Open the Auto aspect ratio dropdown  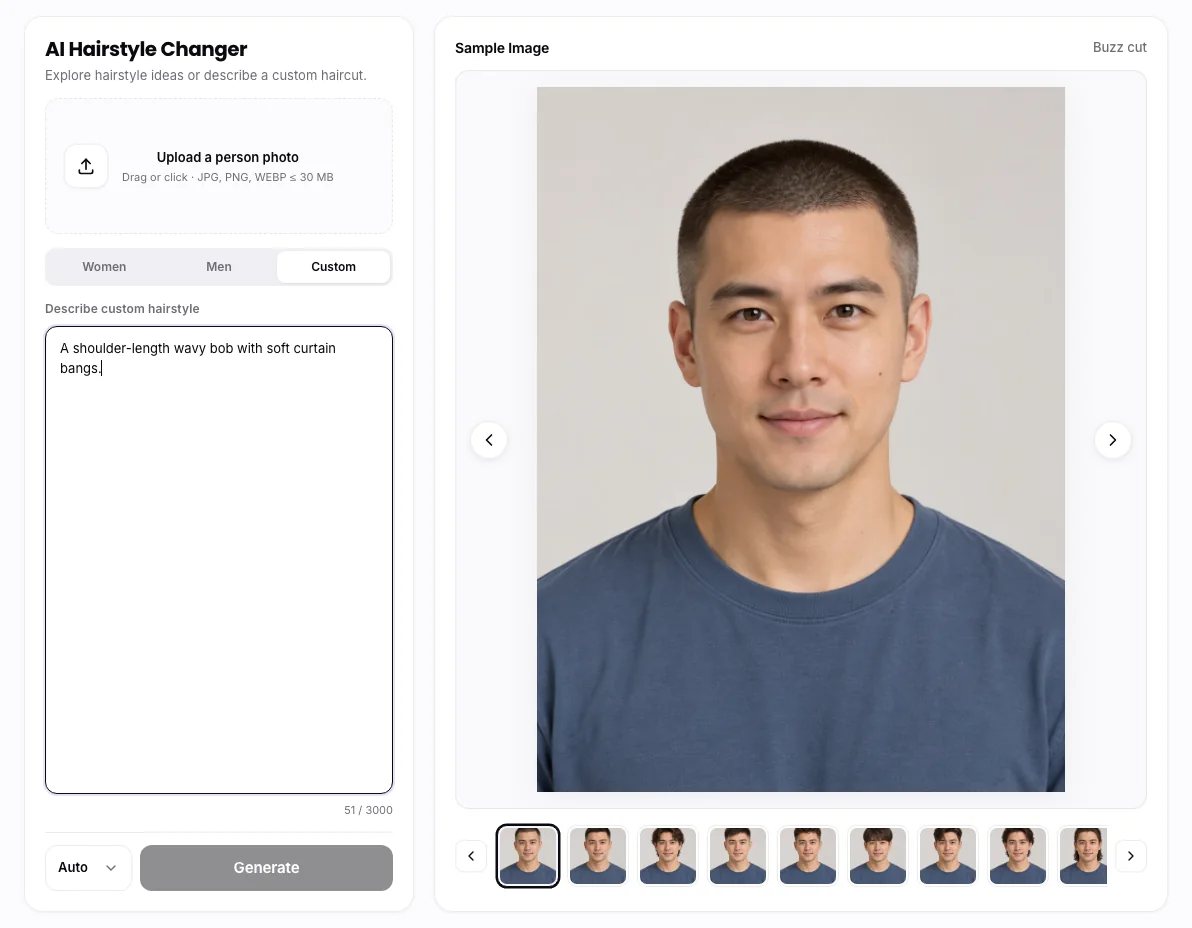(88, 867)
